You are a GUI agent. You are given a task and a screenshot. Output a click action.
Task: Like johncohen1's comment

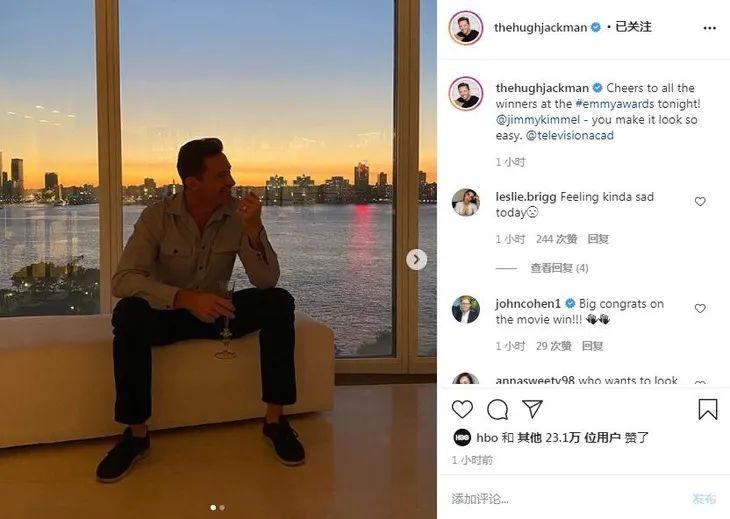(x=700, y=309)
